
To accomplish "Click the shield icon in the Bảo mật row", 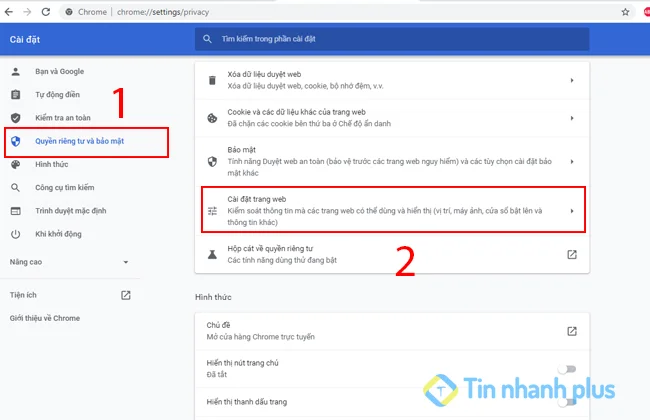I will coord(212,161).
